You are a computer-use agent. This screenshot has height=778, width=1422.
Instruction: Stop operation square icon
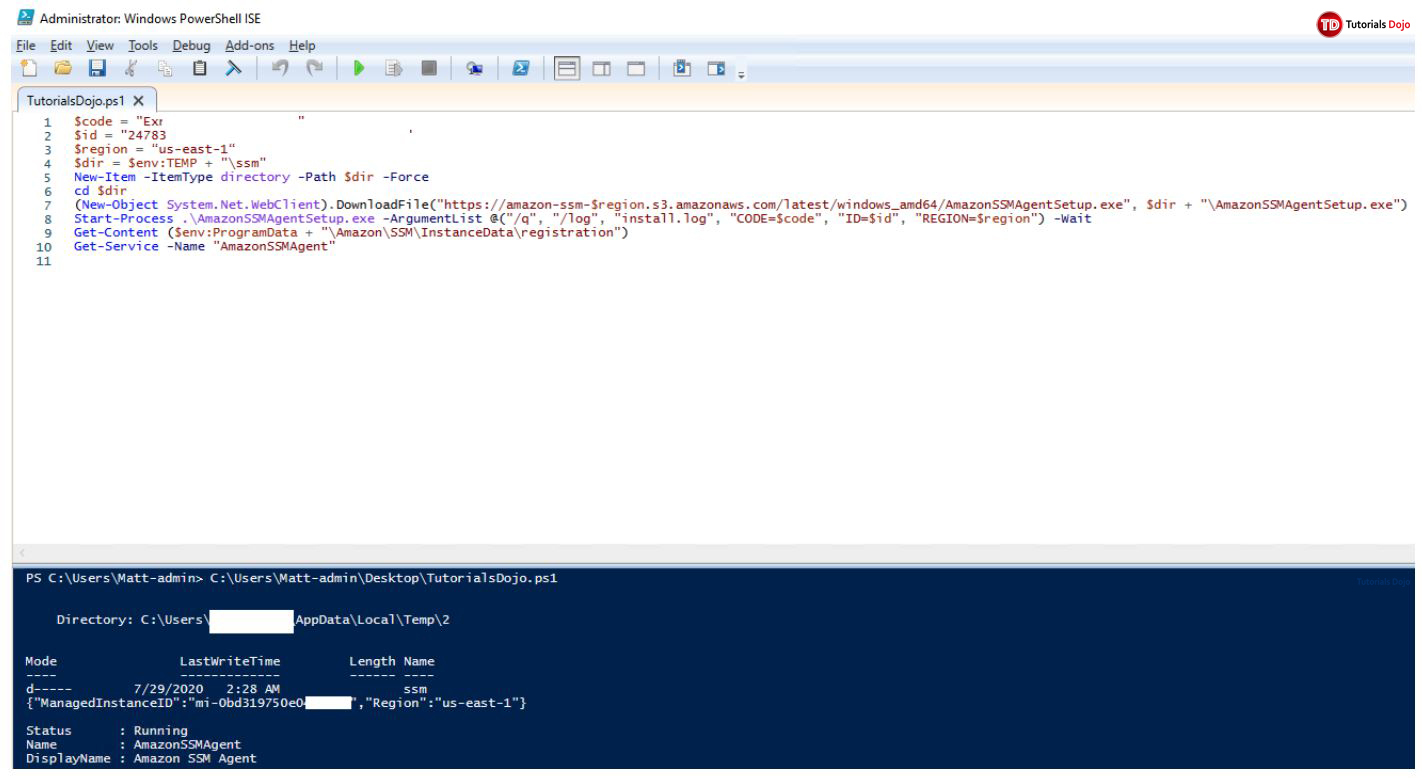[x=429, y=69]
